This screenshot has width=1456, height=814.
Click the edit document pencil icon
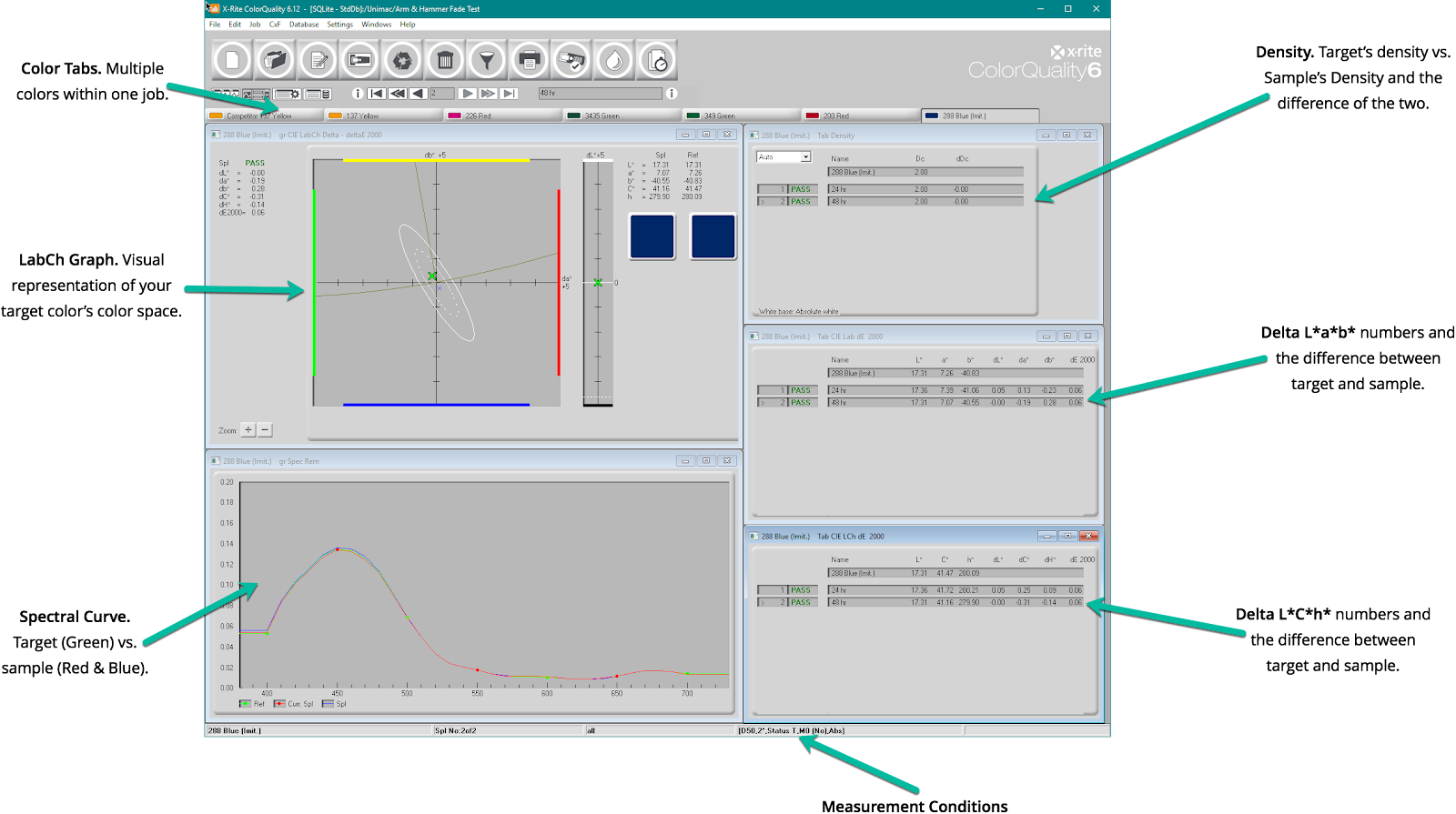pyautogui.click(x=318, y=61)
